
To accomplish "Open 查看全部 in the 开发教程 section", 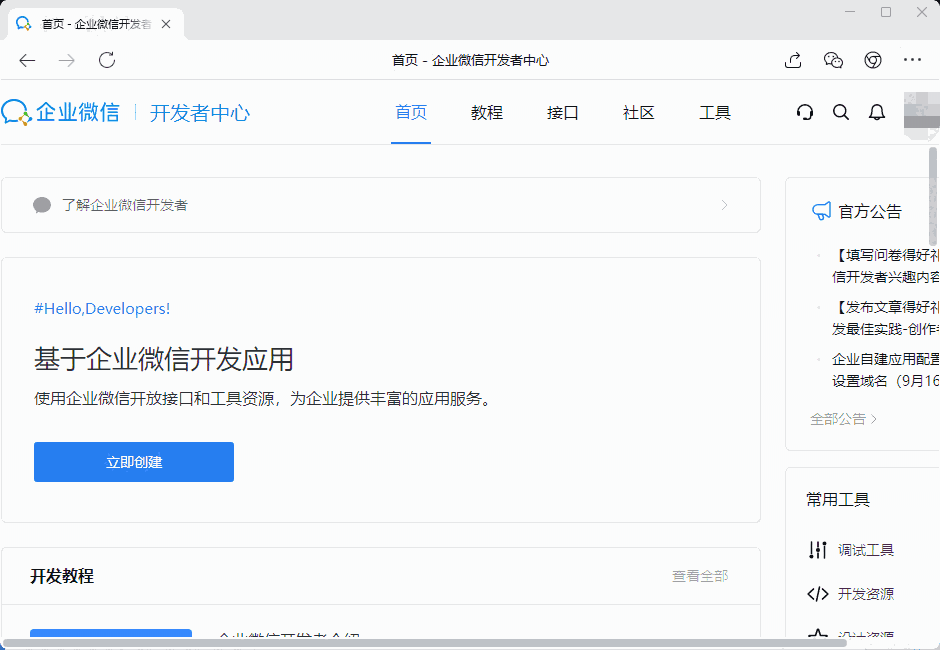I will pyautogui.click(x=700, y=576).
